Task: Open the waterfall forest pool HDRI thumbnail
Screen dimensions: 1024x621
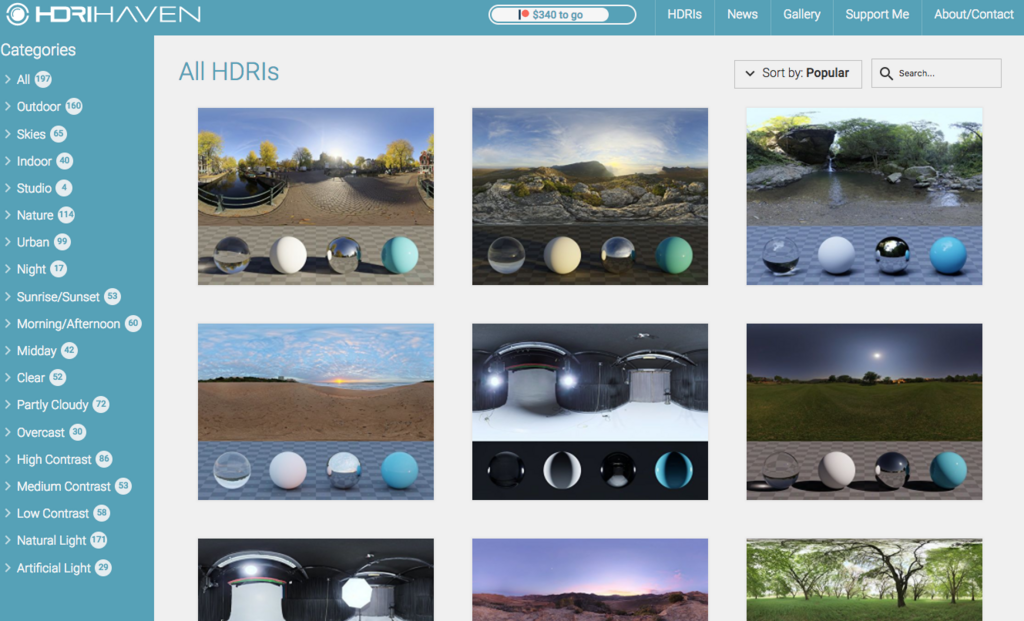Action: [x=864, y=196]
